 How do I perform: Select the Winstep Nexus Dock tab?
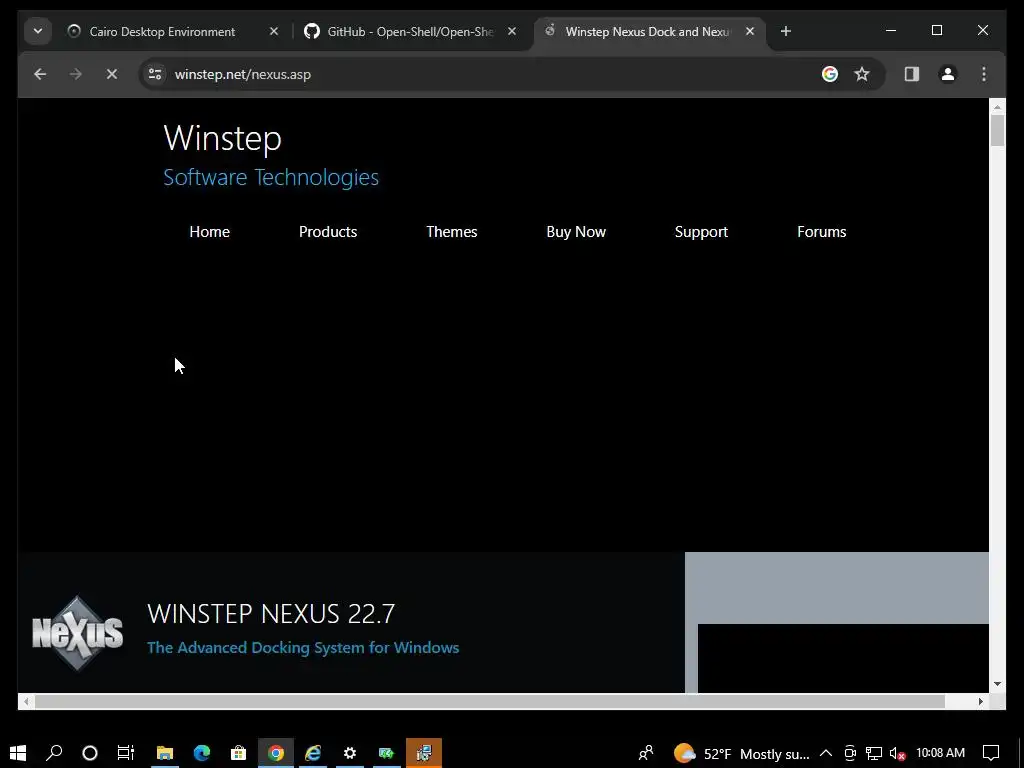tap(647, 31)
